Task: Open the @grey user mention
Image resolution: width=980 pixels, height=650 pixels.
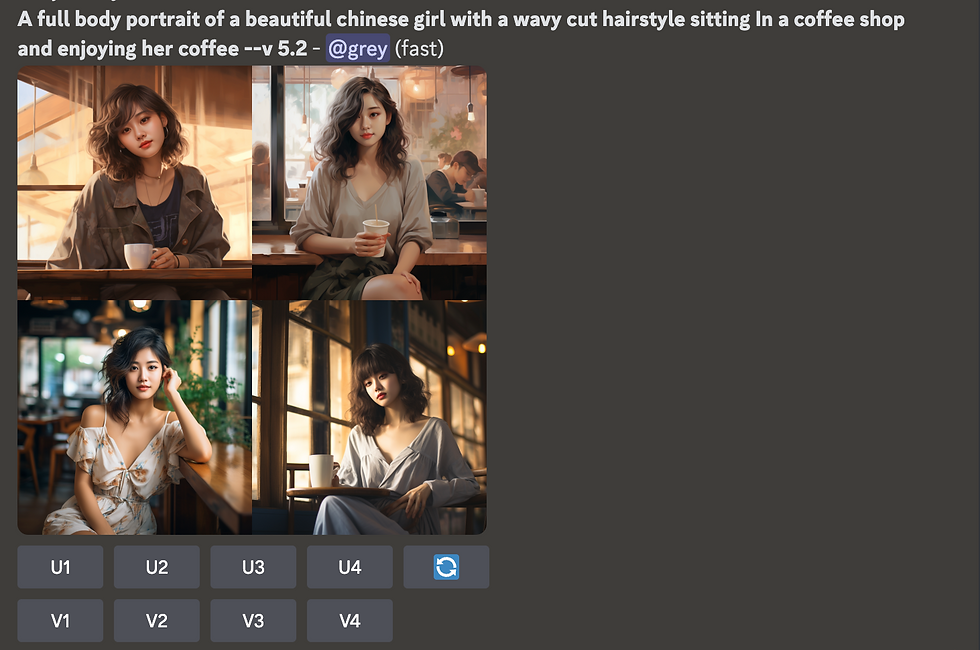Action: (x=358, y=48)
